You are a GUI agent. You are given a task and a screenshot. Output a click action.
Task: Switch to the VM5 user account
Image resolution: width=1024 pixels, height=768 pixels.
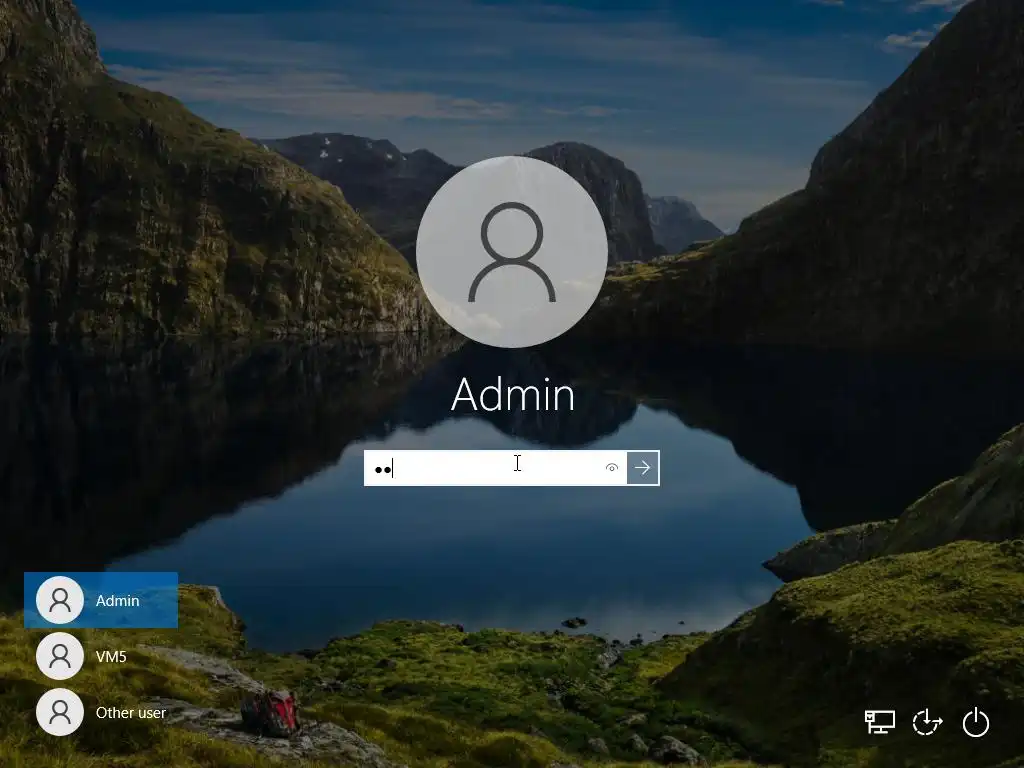coord(101,656)
